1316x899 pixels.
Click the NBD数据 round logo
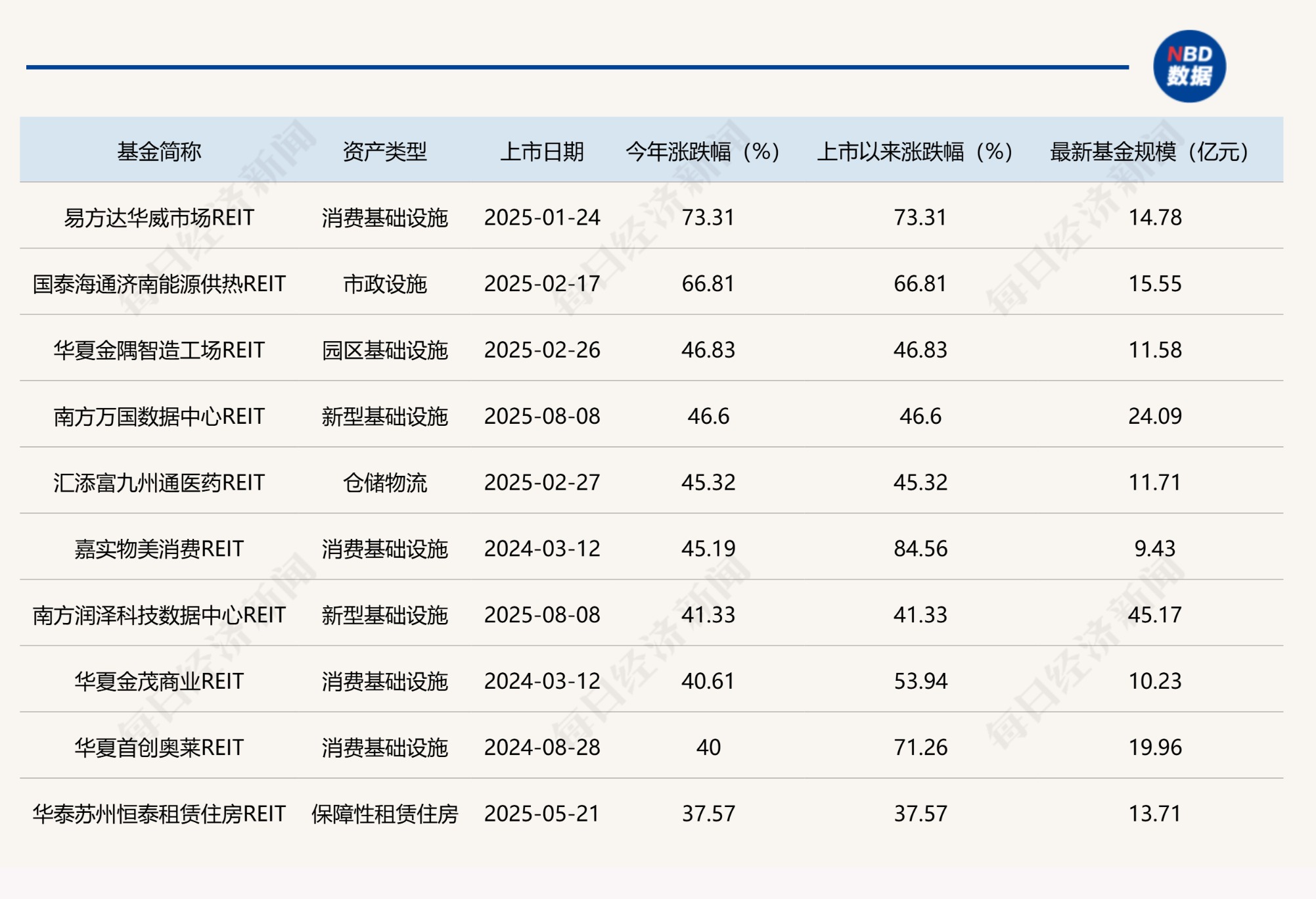(x=1189, y=66)
